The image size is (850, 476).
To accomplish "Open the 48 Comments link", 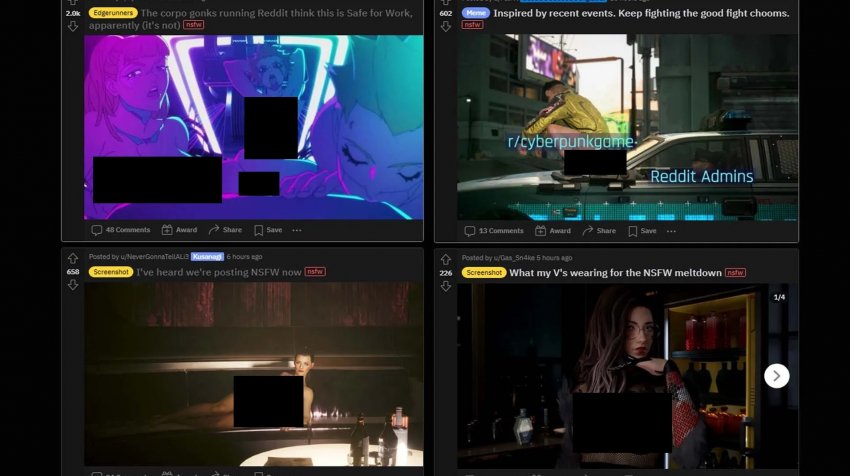I will (x=121, y=230).
